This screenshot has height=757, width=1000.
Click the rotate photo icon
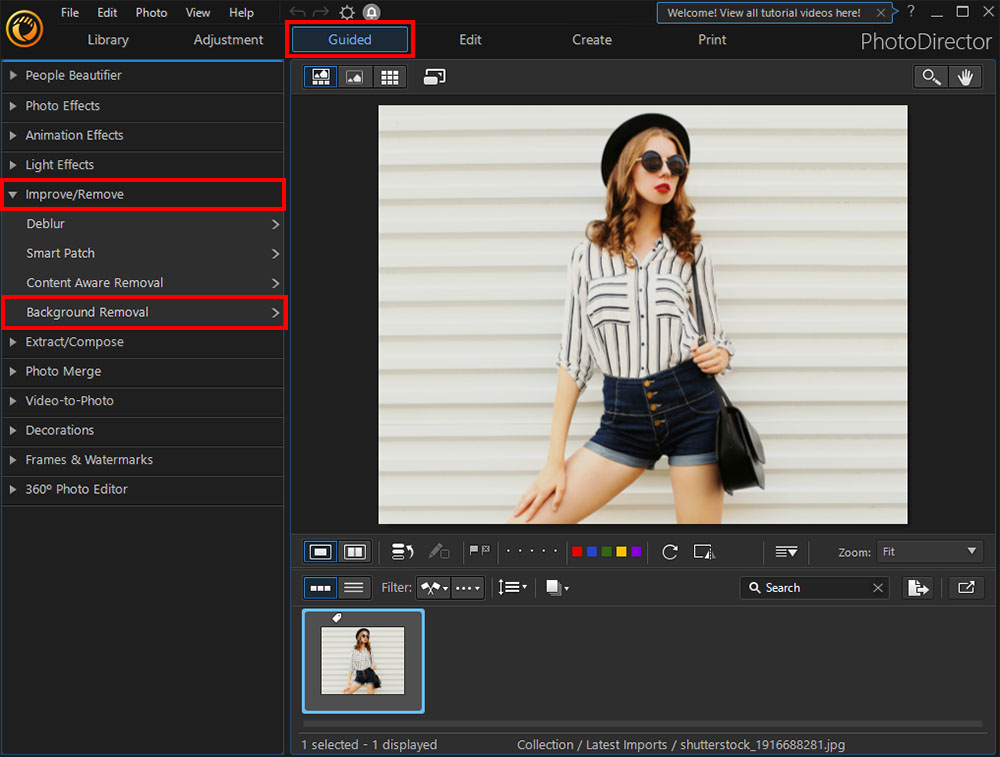click(670, 552)
